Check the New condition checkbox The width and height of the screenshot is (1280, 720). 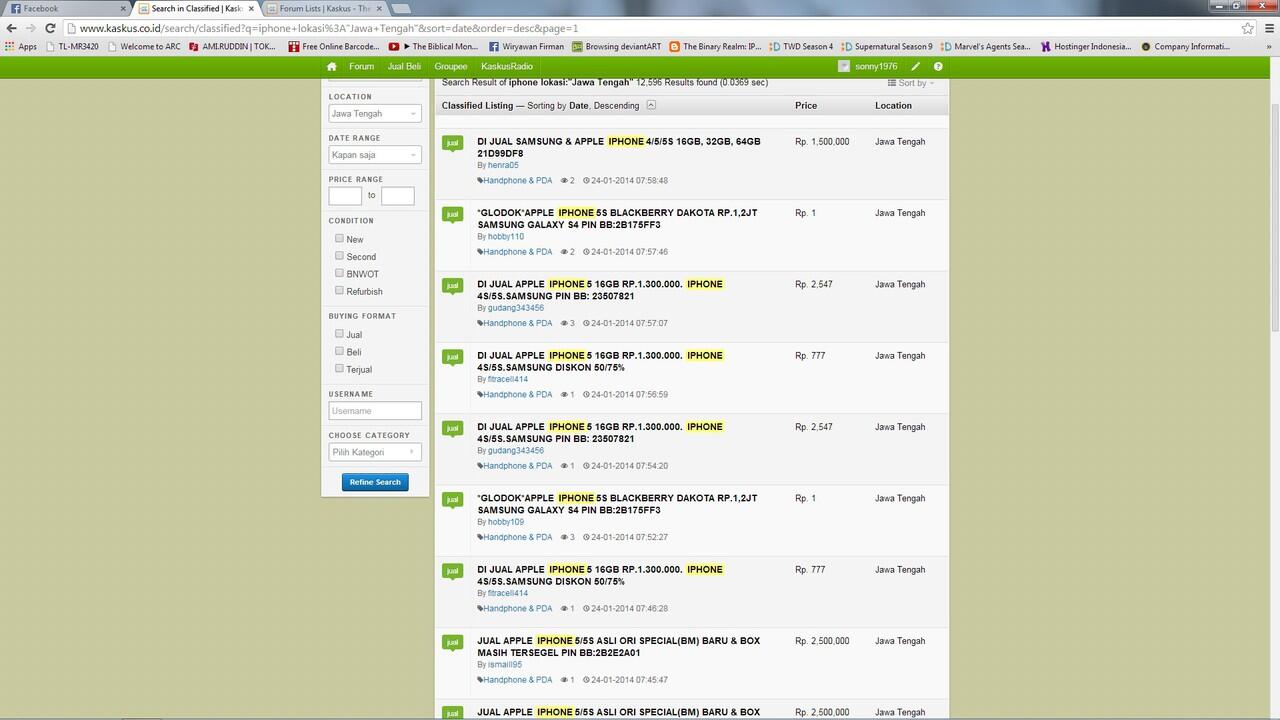(x=339, y=238)
